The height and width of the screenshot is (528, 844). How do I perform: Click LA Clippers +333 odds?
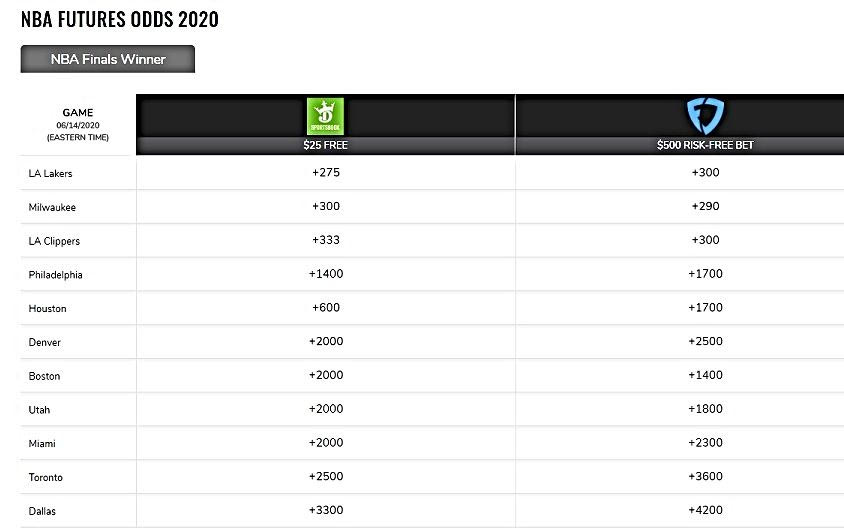[326, 240]
